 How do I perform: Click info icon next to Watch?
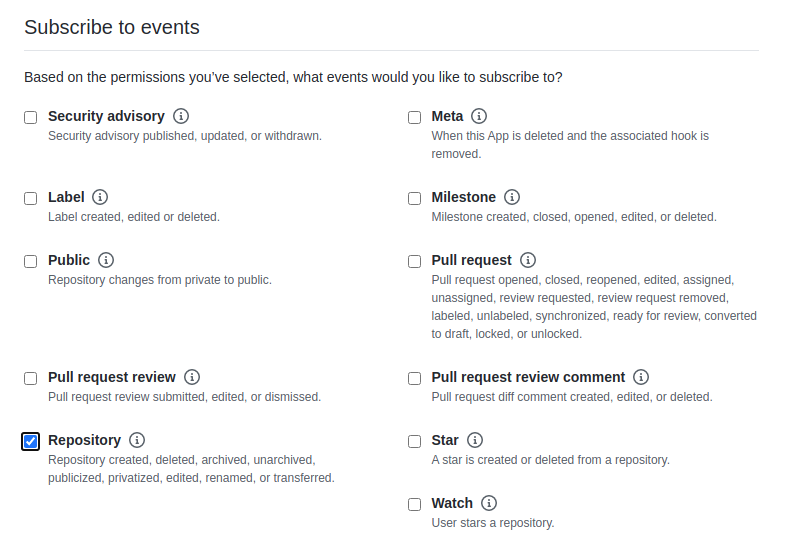click(x=489, y=503)
